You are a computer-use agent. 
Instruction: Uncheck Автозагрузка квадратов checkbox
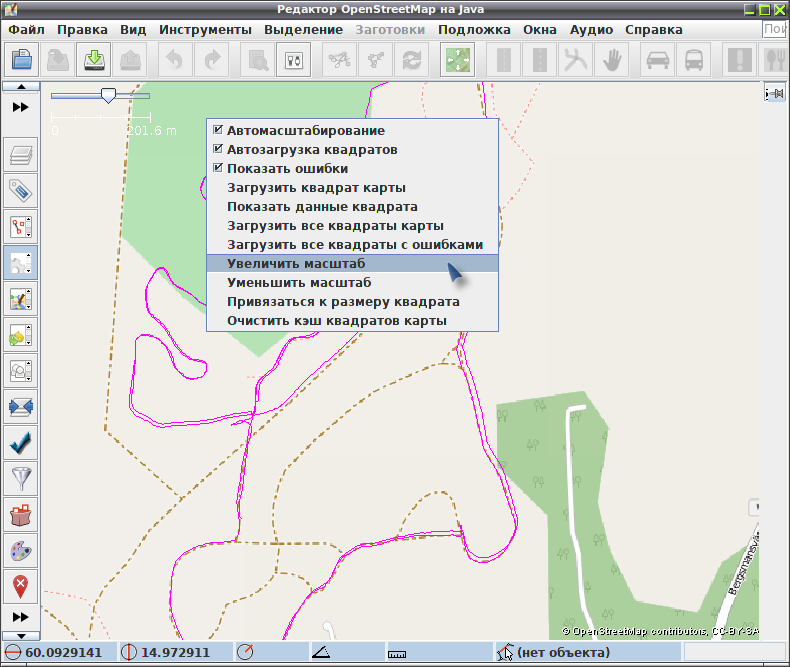(x=218, y=149)
